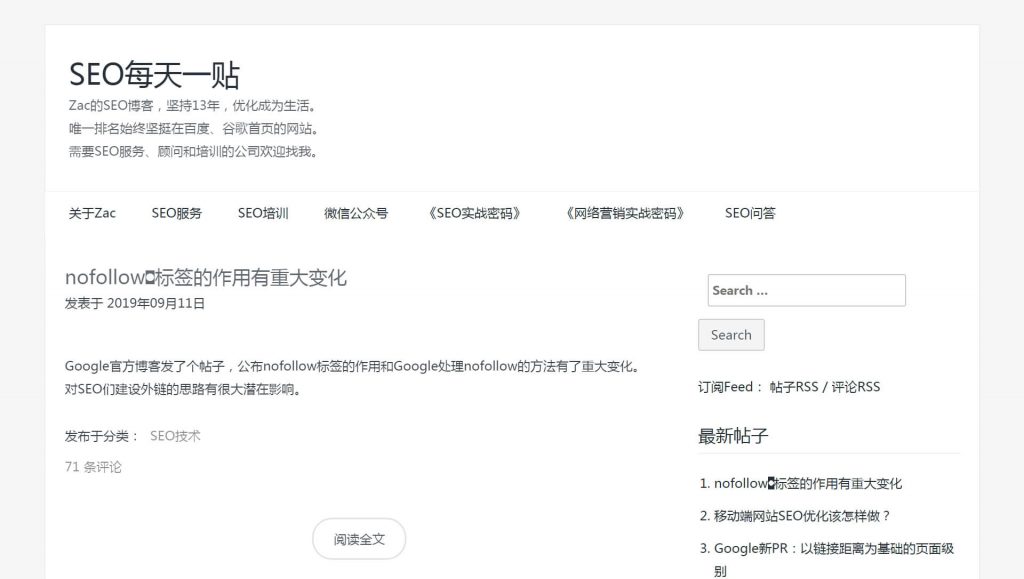The height and width of the screenshot is (579, 1024).
Task: Subscribe via the 帖子RSS link
Action: click(x=793, y=387)
